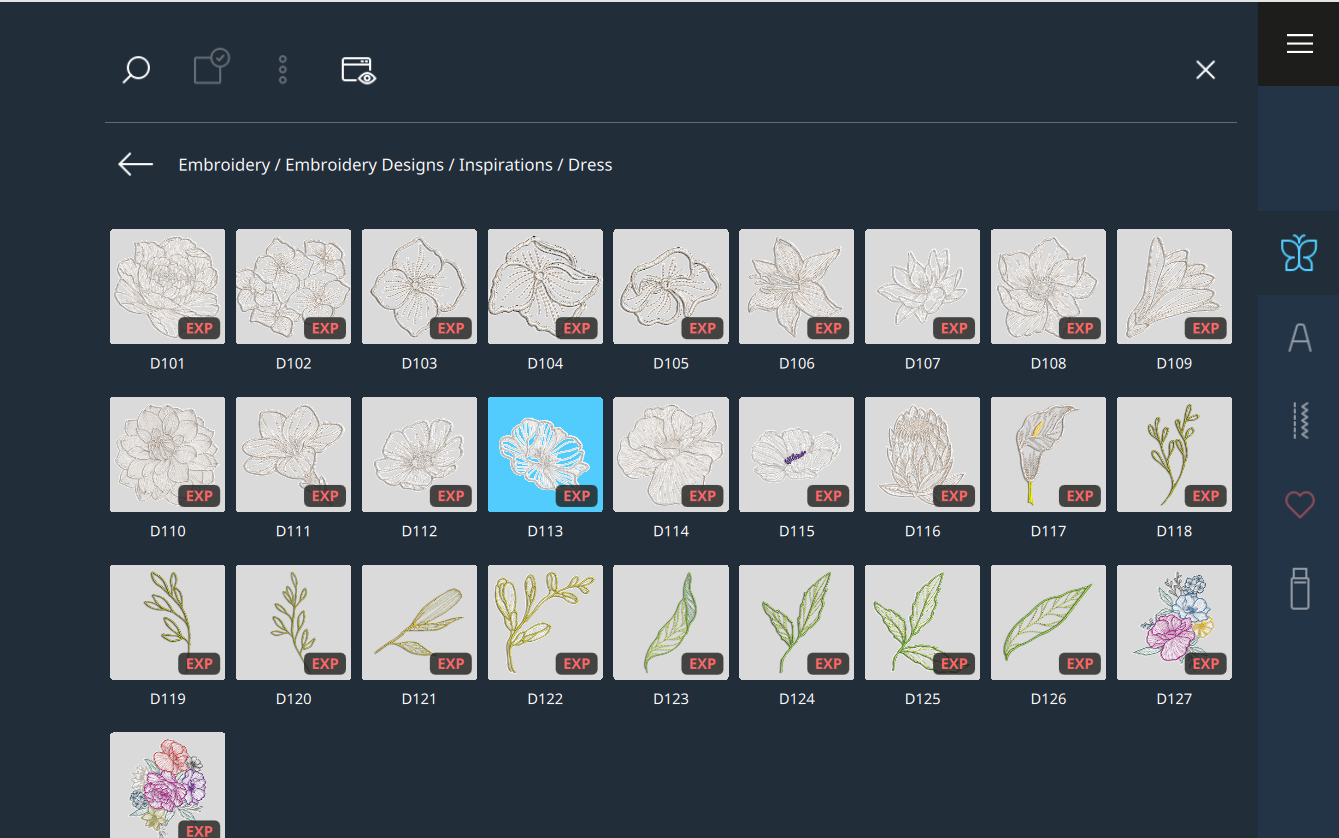Select design thumbnail D106
1339x838 pixels.
(x=797, y=287)
